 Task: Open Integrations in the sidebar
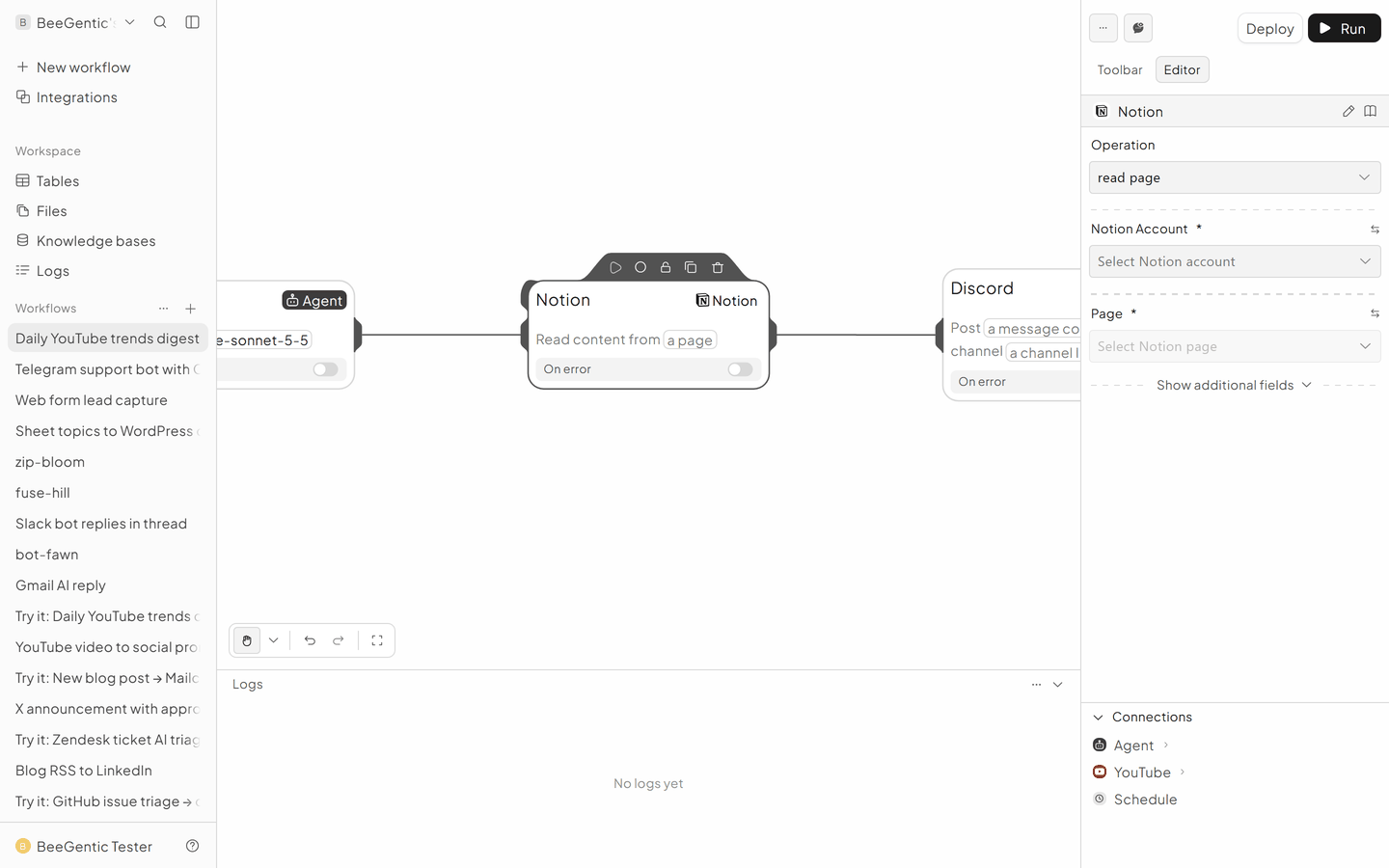pyautogui.click(x=108, y=97)
